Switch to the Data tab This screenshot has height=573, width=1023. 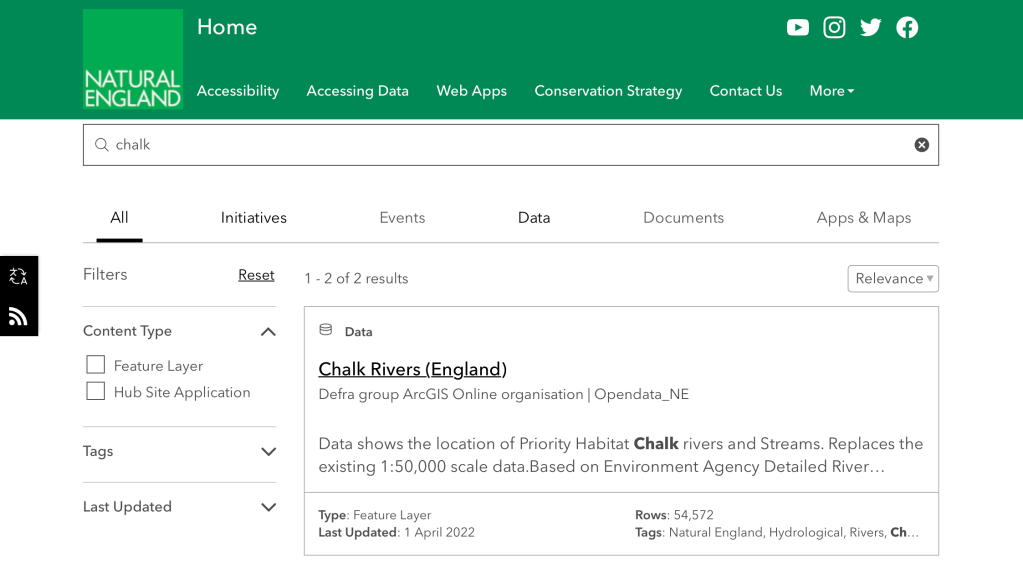coord(534,218)
